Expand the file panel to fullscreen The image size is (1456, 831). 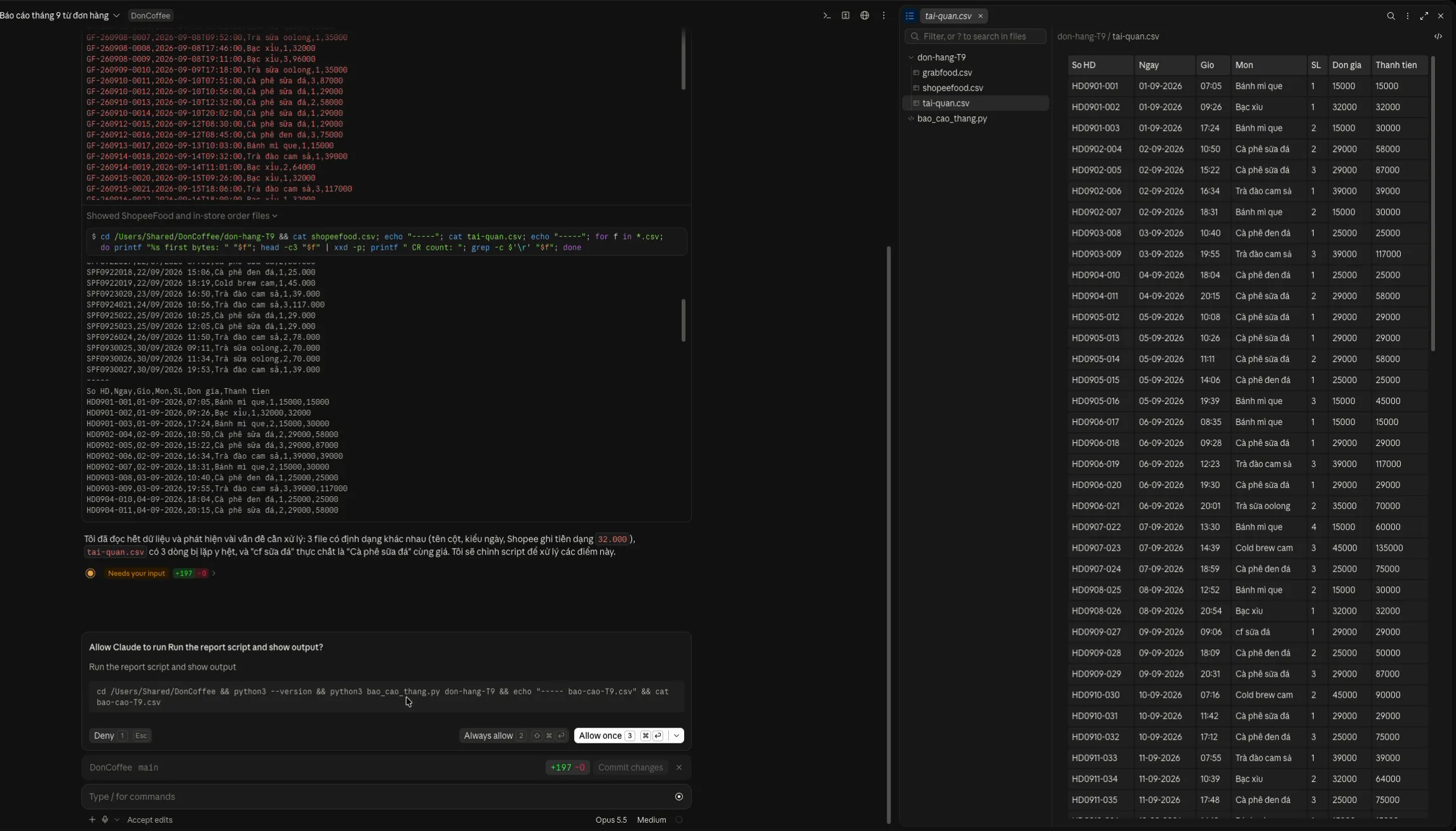coord(1424,16)
